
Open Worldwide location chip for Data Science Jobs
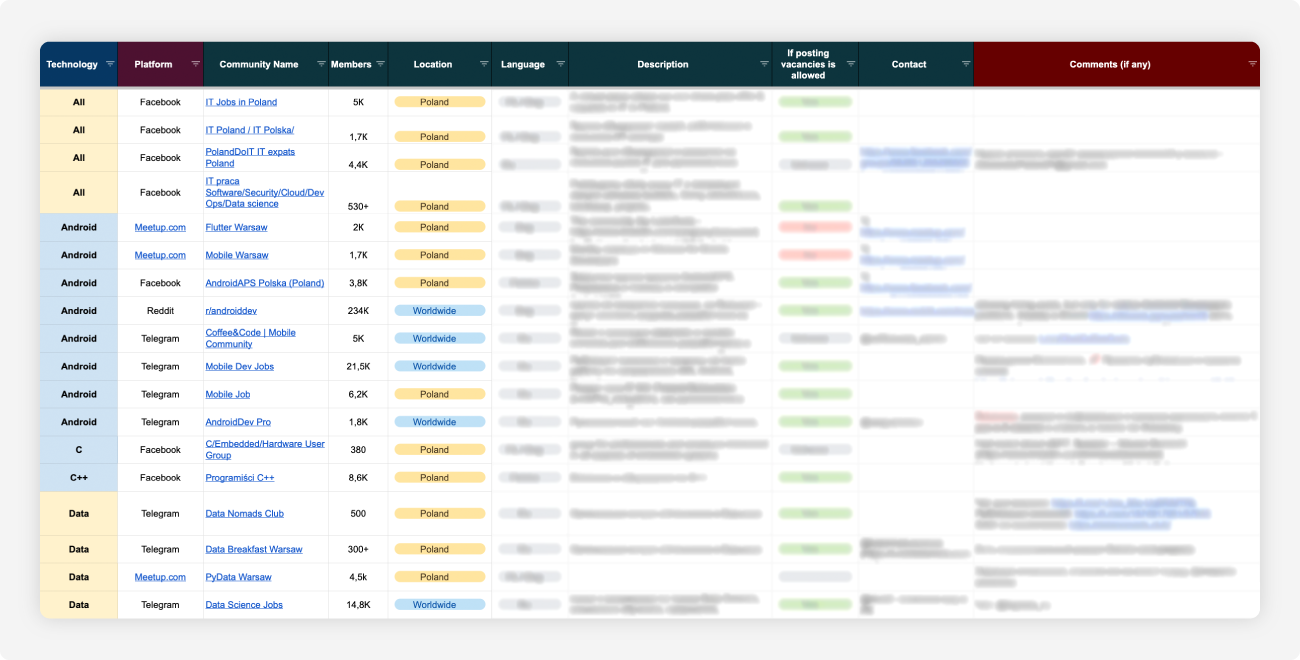440,605
